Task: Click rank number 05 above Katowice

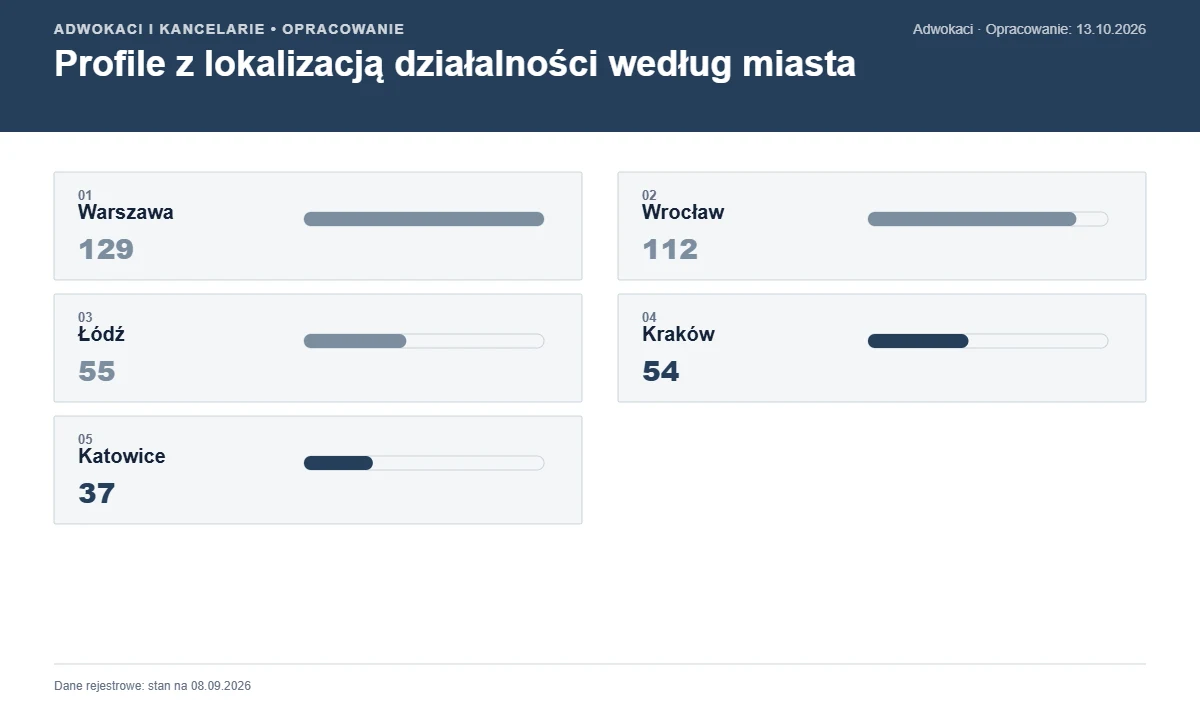Action: (x=85, y=439)
